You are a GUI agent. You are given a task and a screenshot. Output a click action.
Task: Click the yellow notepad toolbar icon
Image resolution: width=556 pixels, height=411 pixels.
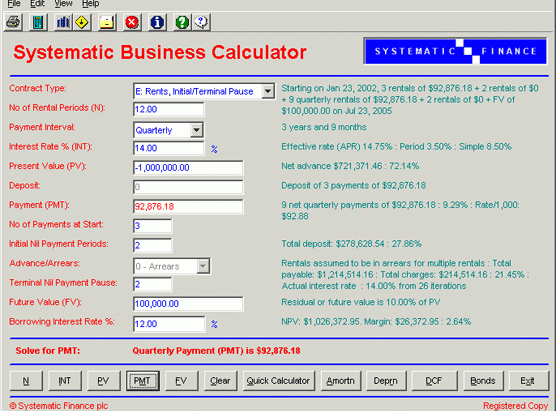click(107, 22)
